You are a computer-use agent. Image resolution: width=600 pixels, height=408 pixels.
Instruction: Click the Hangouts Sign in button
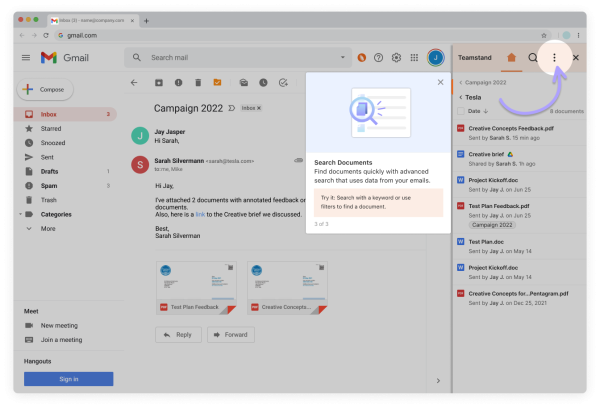68,379
